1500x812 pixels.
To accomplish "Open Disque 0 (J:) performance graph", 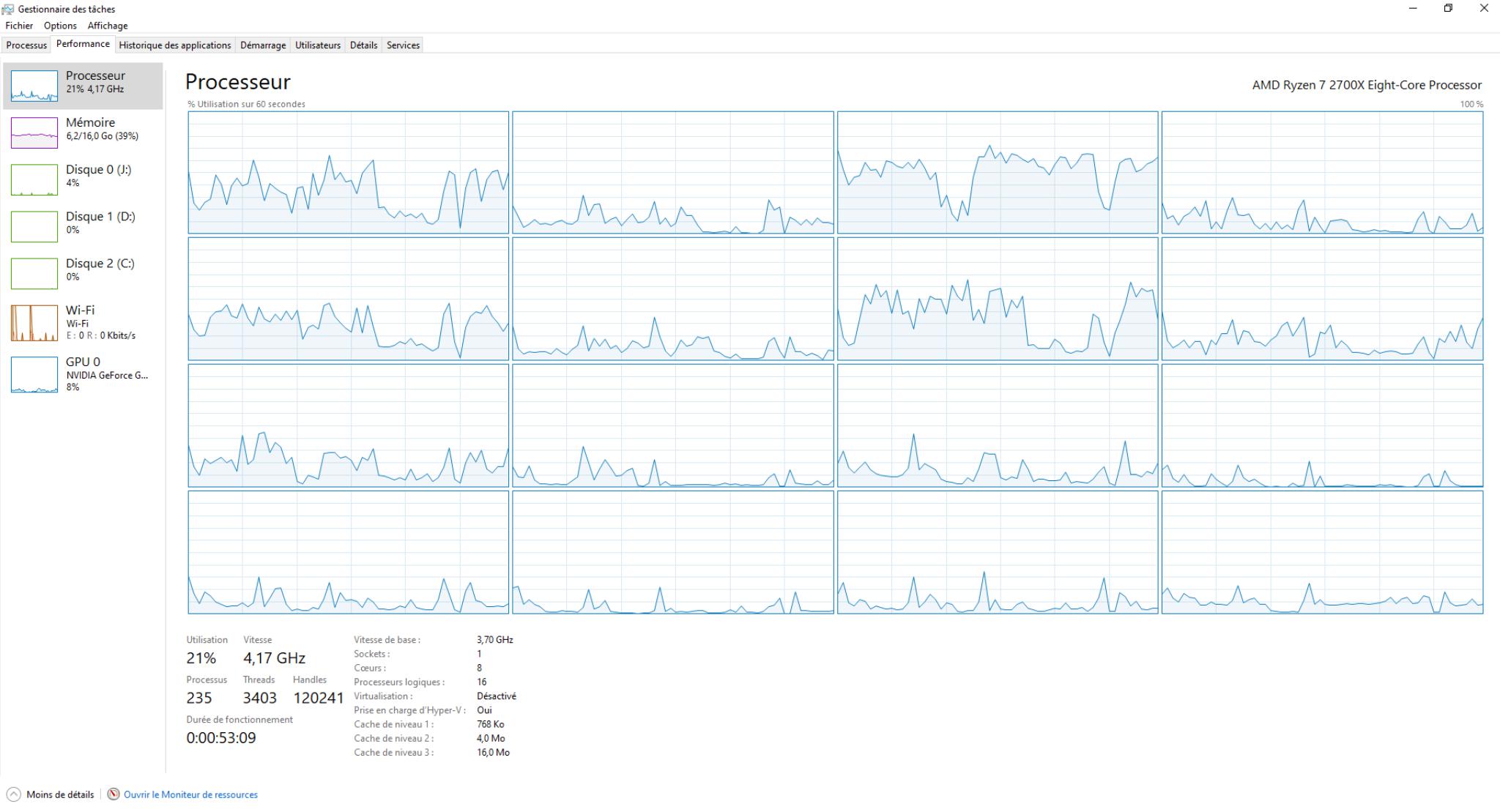I will [34, 179].
